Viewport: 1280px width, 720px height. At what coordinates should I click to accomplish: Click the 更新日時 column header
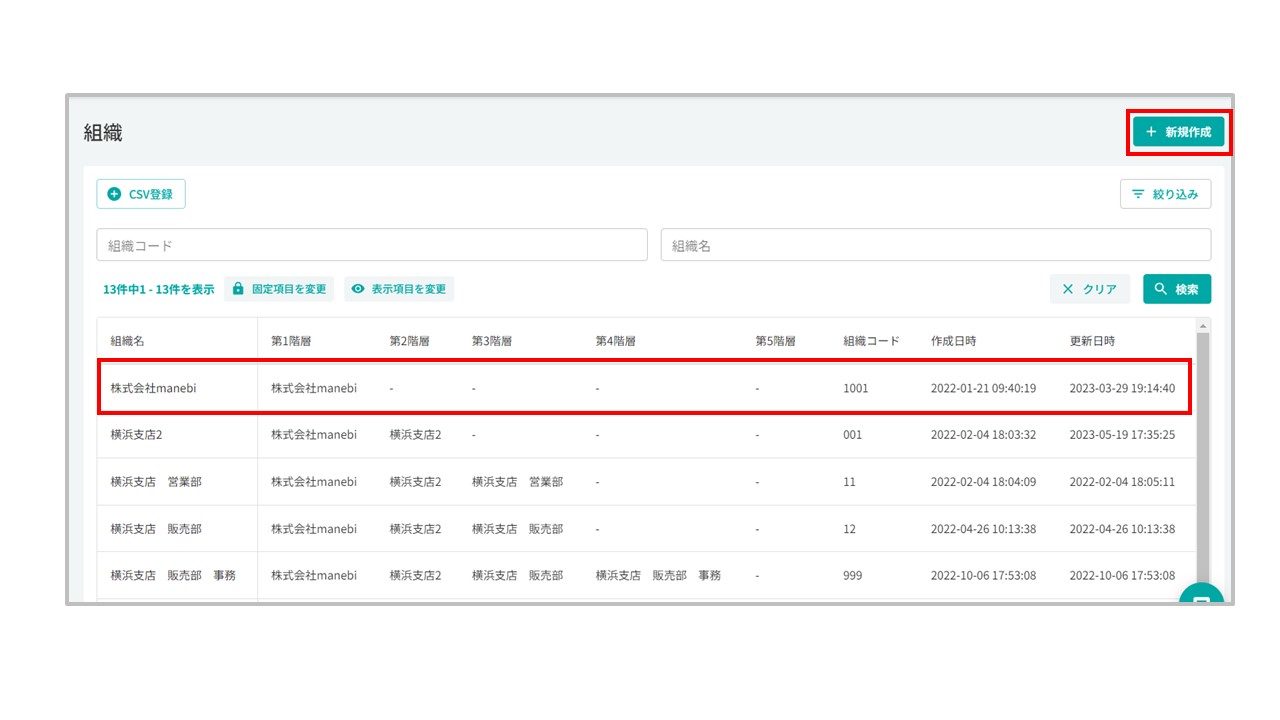[1093, 341]
